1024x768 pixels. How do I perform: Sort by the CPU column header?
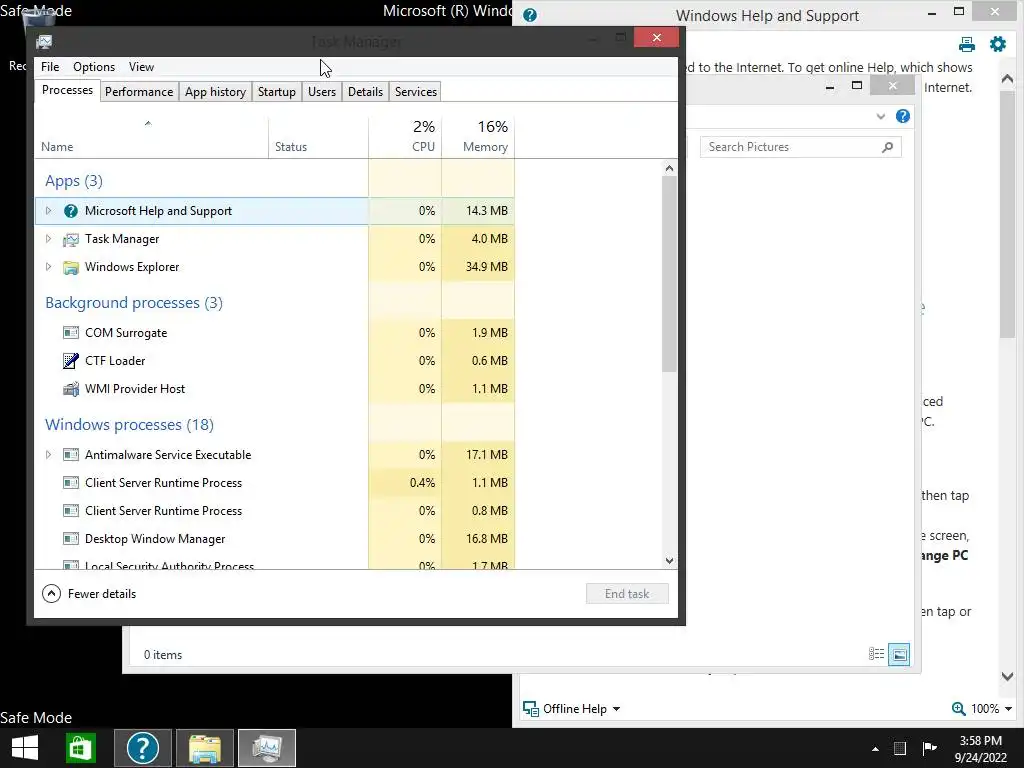point(406,138)
